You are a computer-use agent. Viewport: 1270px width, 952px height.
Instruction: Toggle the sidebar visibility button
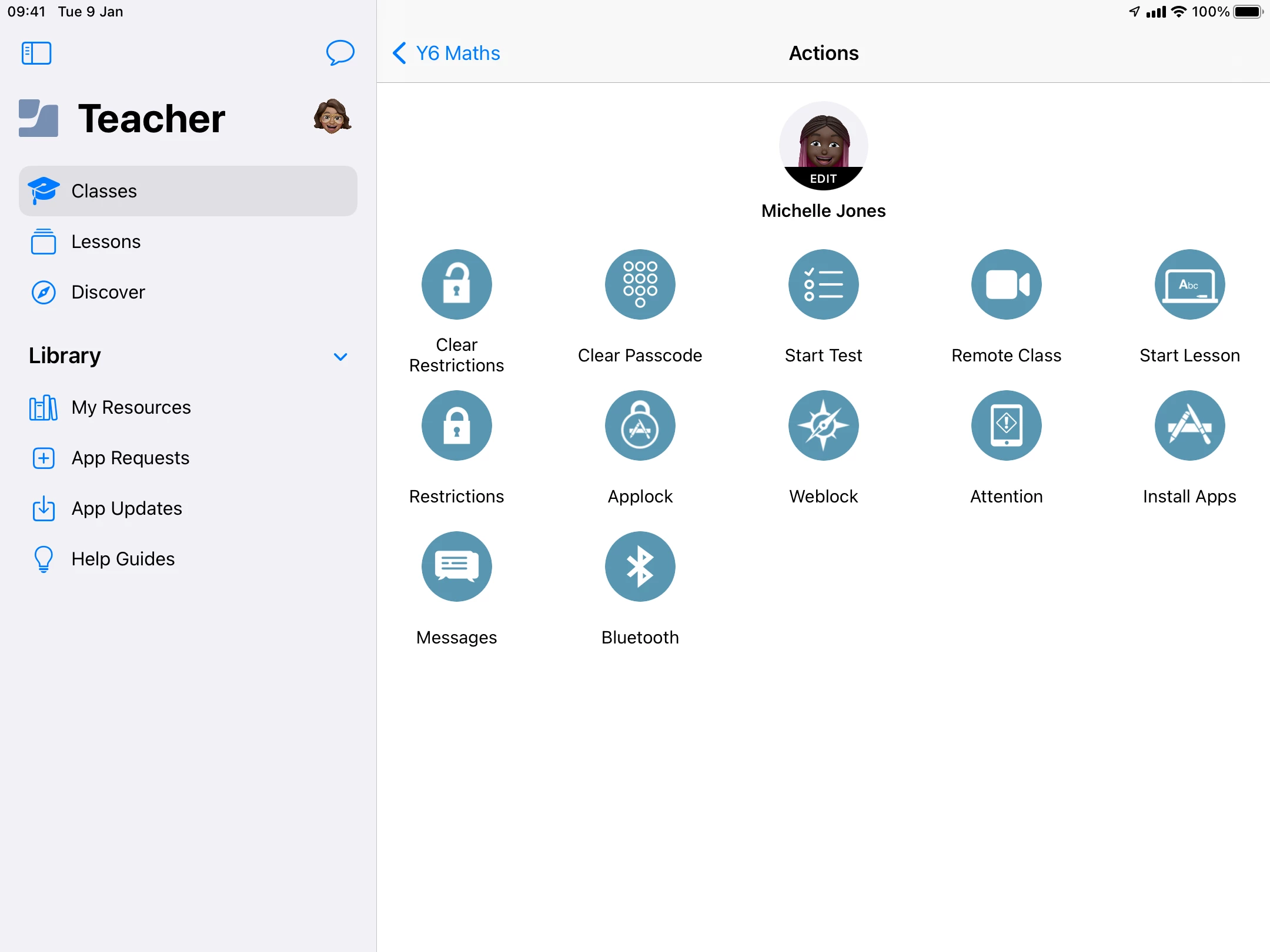coord(36,53)
